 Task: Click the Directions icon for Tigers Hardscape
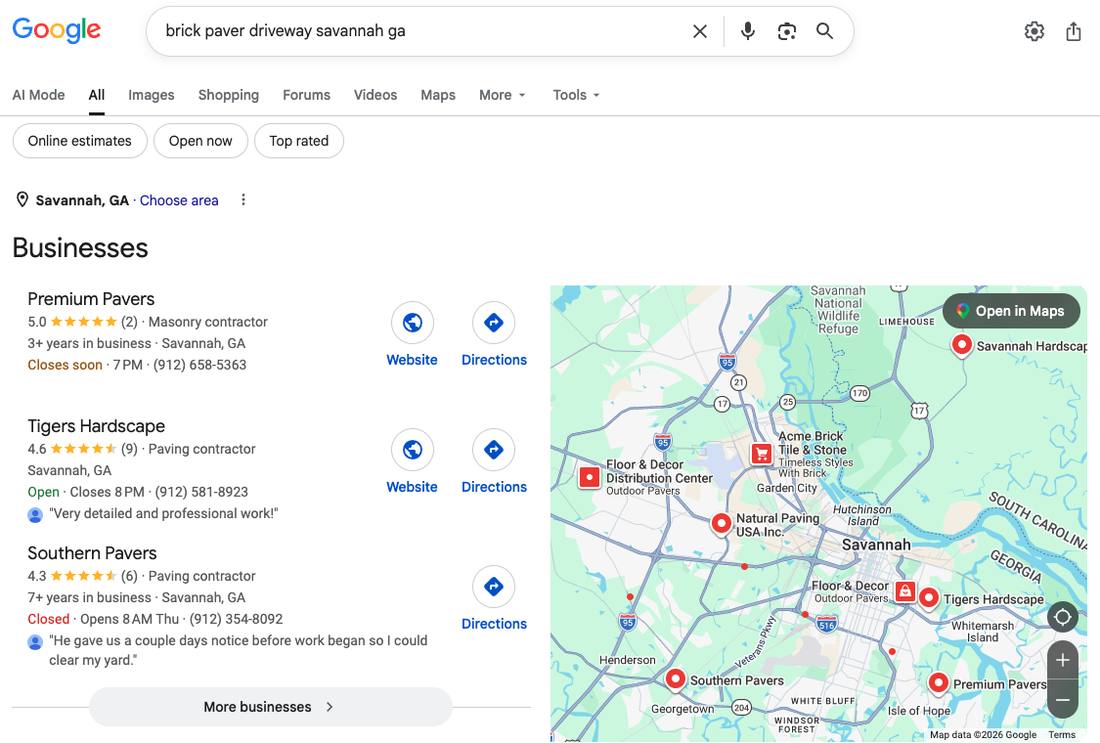tap(494, 450)
